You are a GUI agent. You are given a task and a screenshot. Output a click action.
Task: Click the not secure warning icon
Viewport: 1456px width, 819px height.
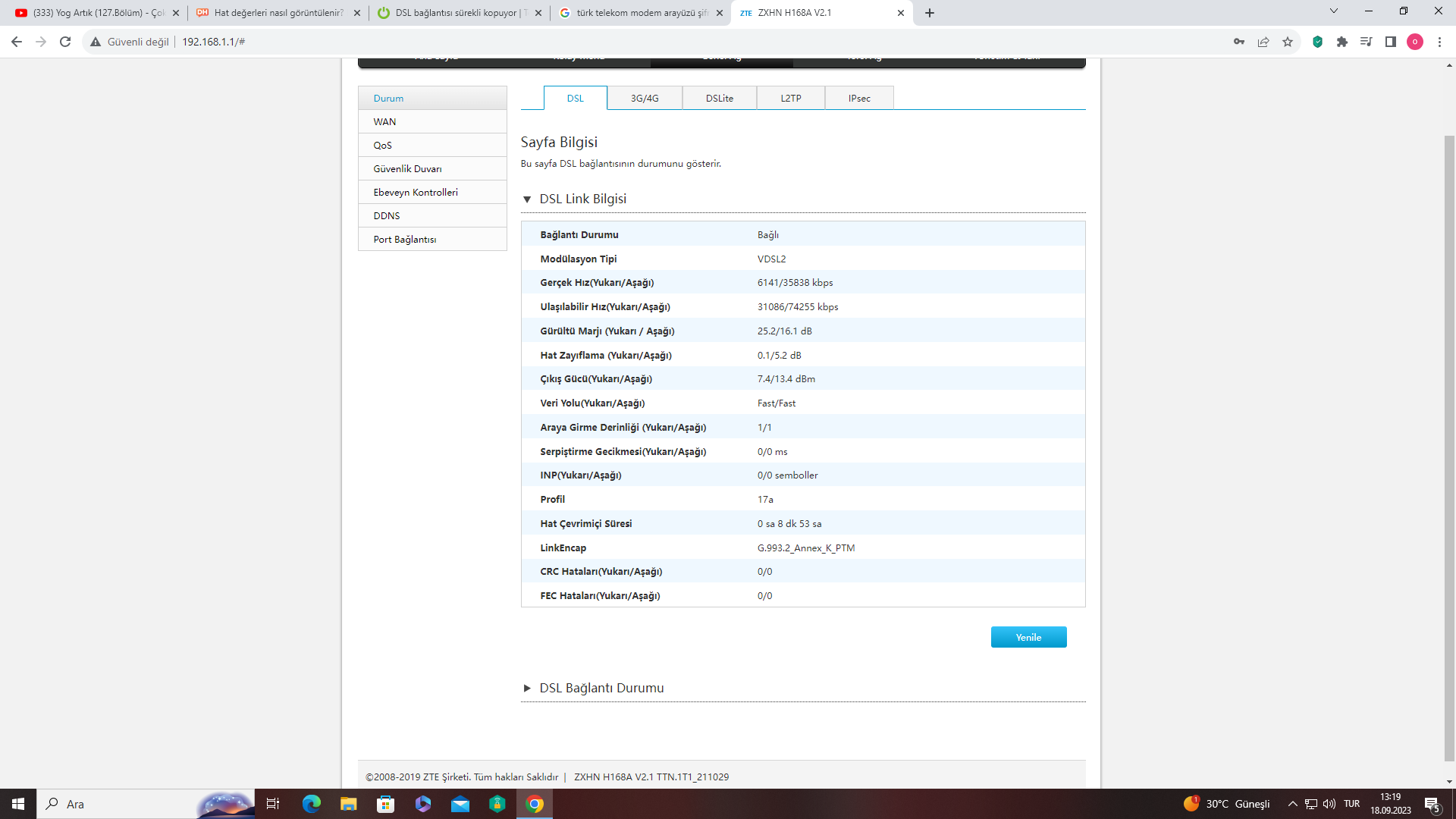click(96, 42)
